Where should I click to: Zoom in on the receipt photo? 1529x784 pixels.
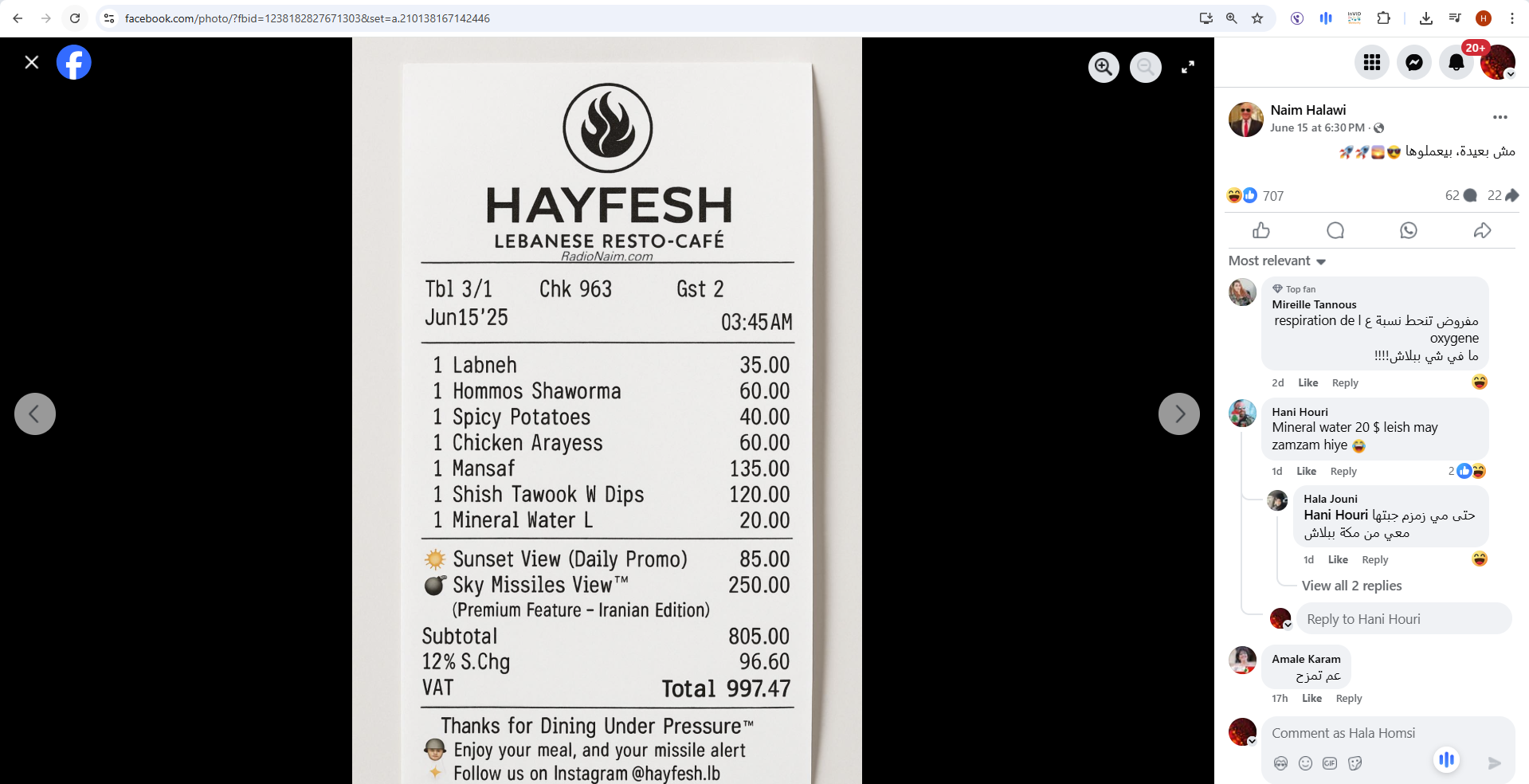(x=1104, y=67)
